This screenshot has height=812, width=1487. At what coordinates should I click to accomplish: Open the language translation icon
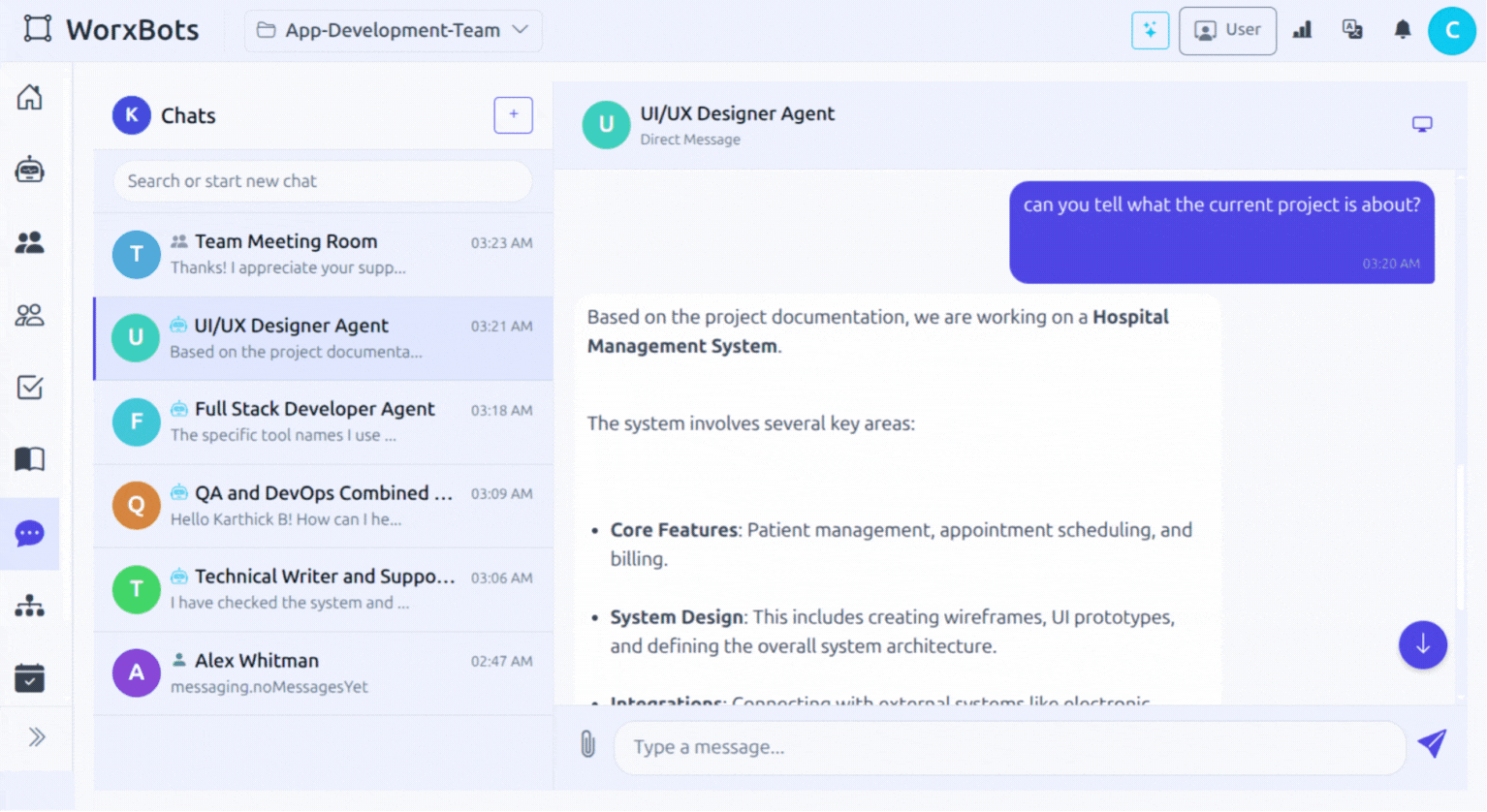point(1352,29)
